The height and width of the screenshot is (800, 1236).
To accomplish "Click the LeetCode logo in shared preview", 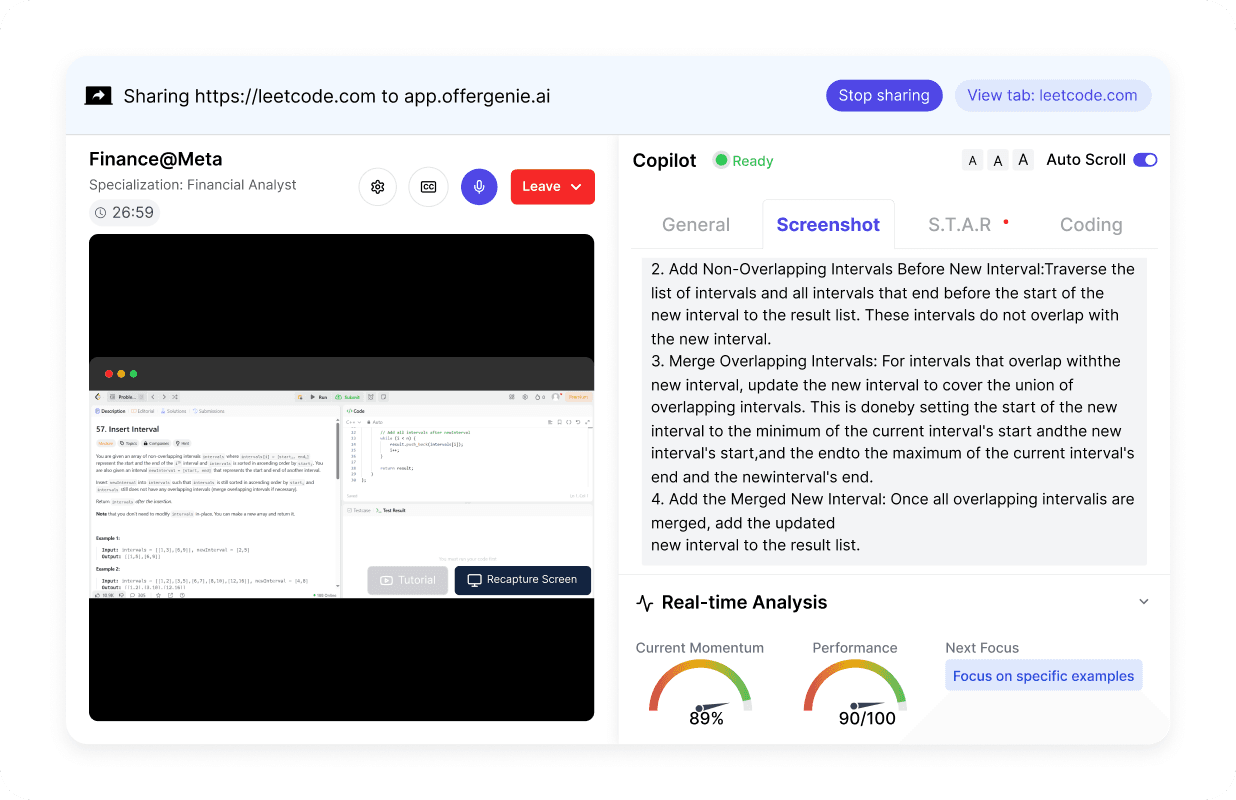I will point(97,397).
